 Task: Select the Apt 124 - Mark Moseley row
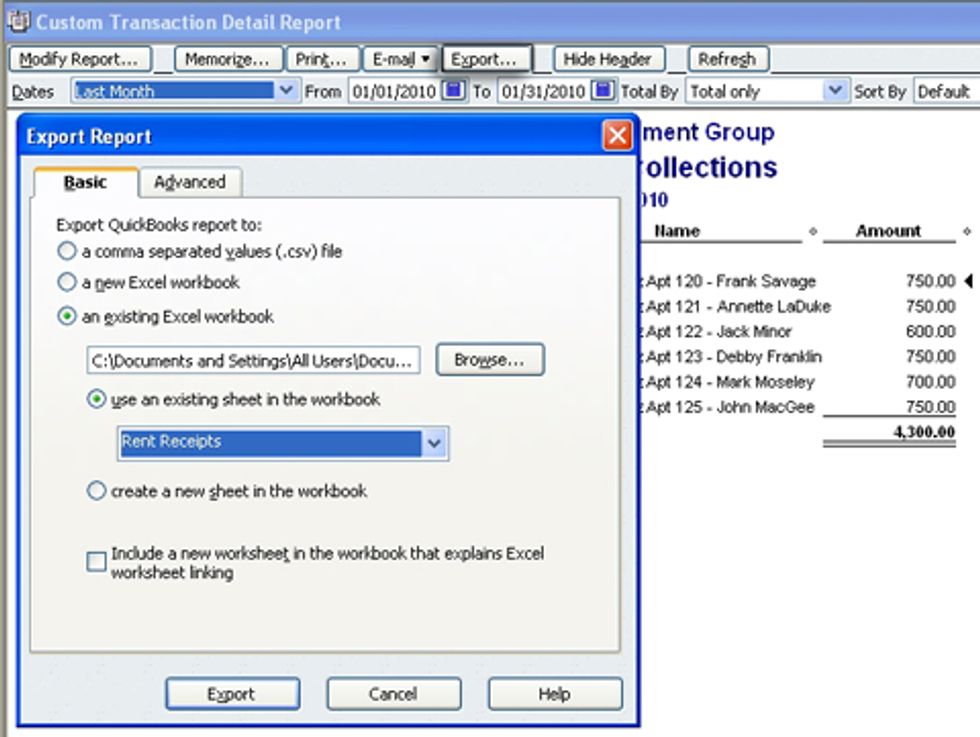[798, 381]
